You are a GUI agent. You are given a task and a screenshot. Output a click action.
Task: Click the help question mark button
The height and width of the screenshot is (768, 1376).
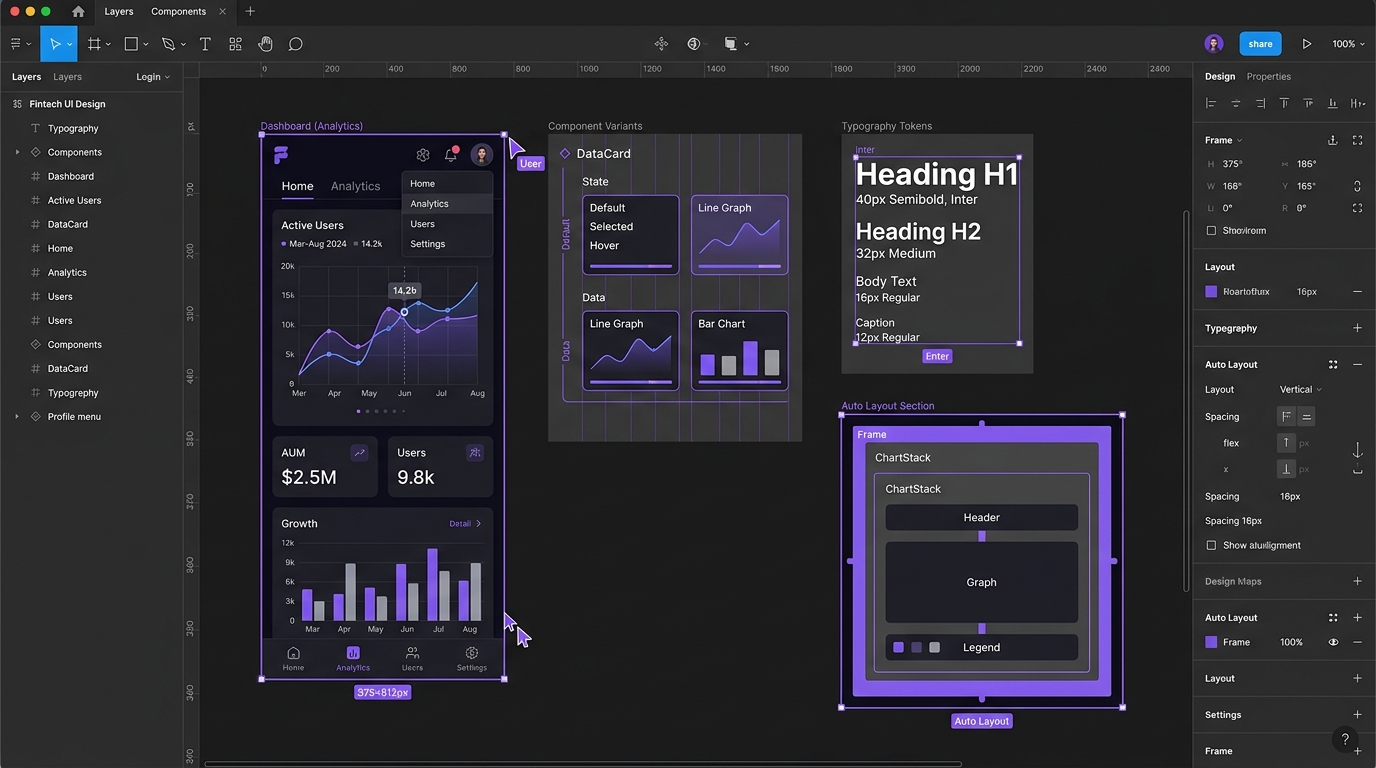click(1345, 739)
